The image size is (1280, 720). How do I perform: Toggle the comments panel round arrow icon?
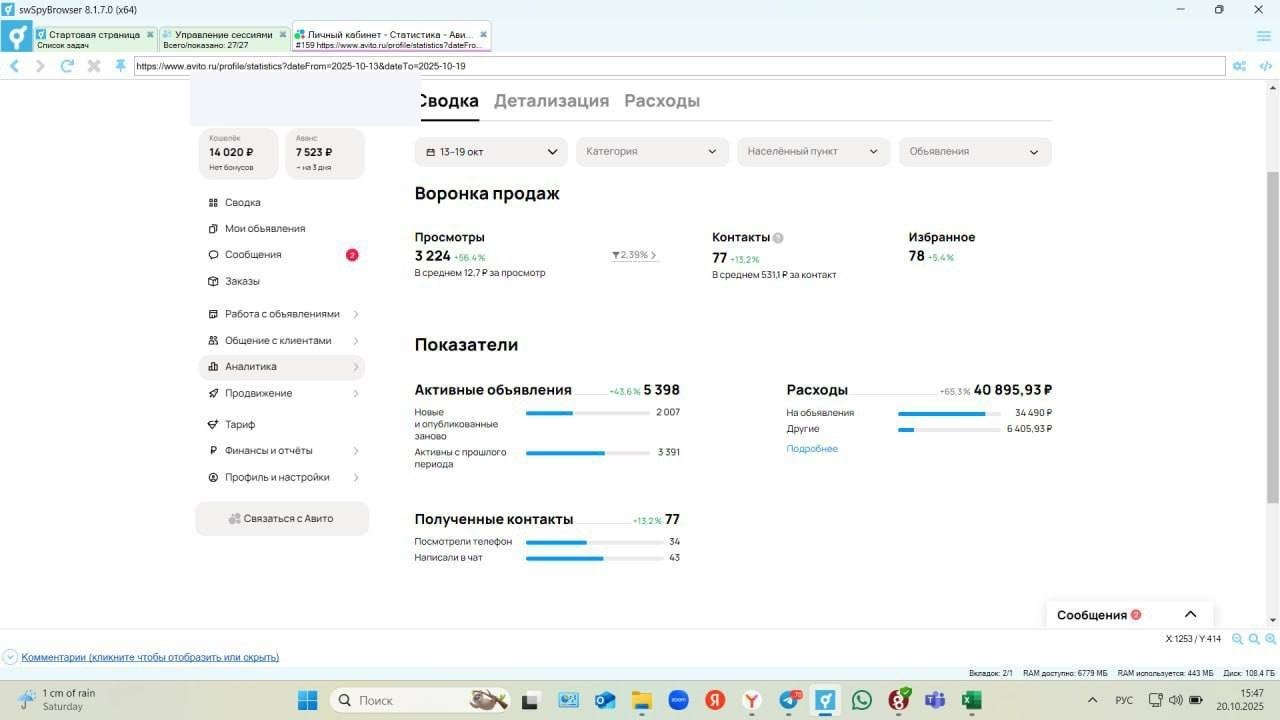coord(10,658)
